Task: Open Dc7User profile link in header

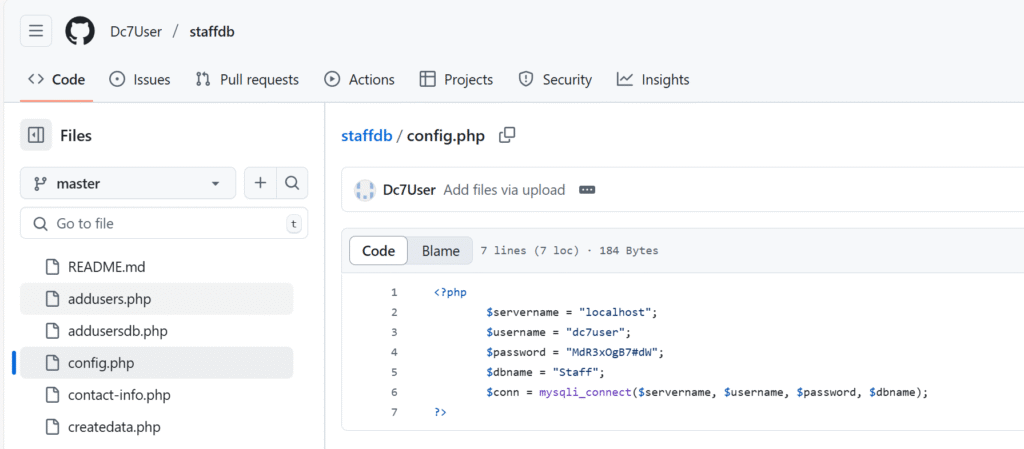Action: 136,31
